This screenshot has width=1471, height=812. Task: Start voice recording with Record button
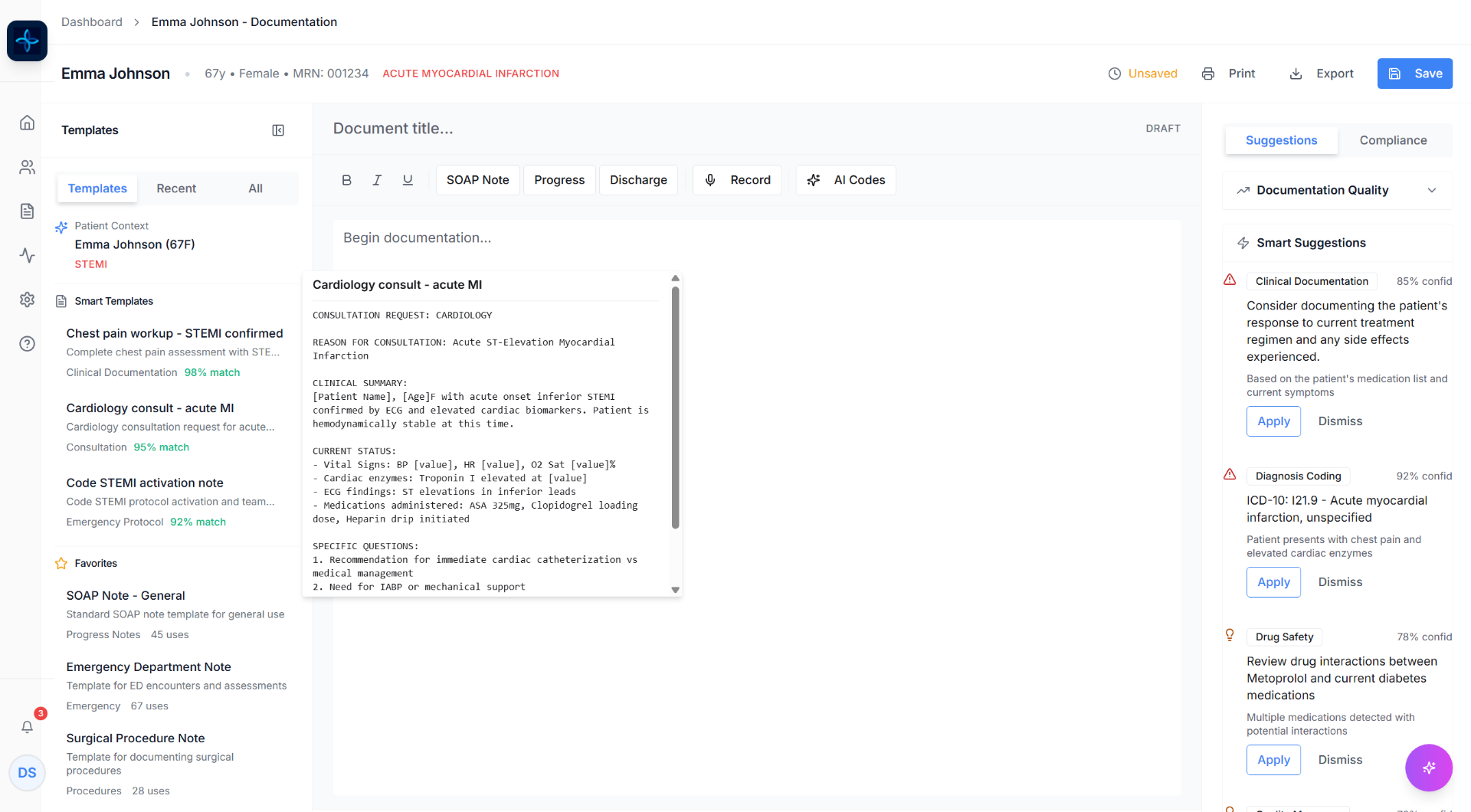(737, 180)
